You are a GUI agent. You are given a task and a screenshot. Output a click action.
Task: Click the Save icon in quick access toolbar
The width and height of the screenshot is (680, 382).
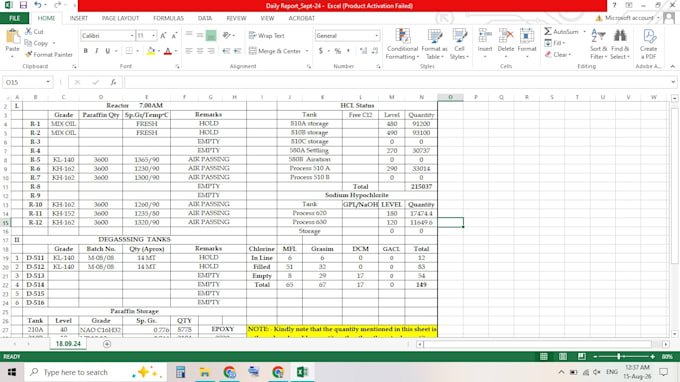[x=23, y=5]
